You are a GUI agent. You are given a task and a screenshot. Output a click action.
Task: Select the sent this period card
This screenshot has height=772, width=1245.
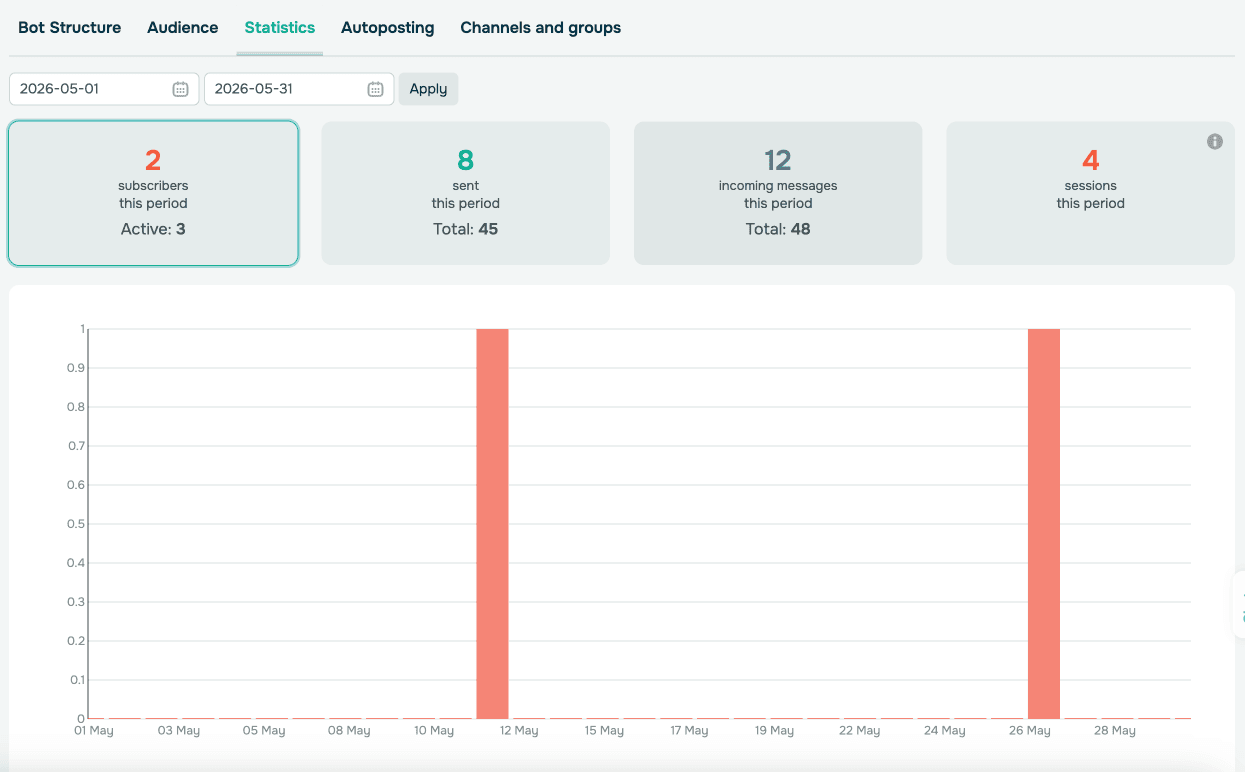(466, 193)
